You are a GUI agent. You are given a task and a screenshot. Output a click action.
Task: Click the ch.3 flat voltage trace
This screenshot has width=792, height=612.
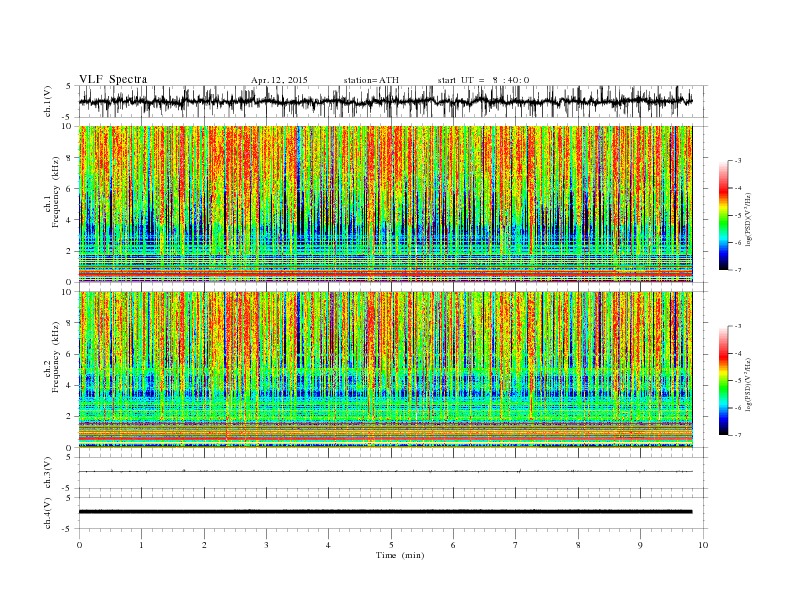pyautogui.click(x=385, y=472)
